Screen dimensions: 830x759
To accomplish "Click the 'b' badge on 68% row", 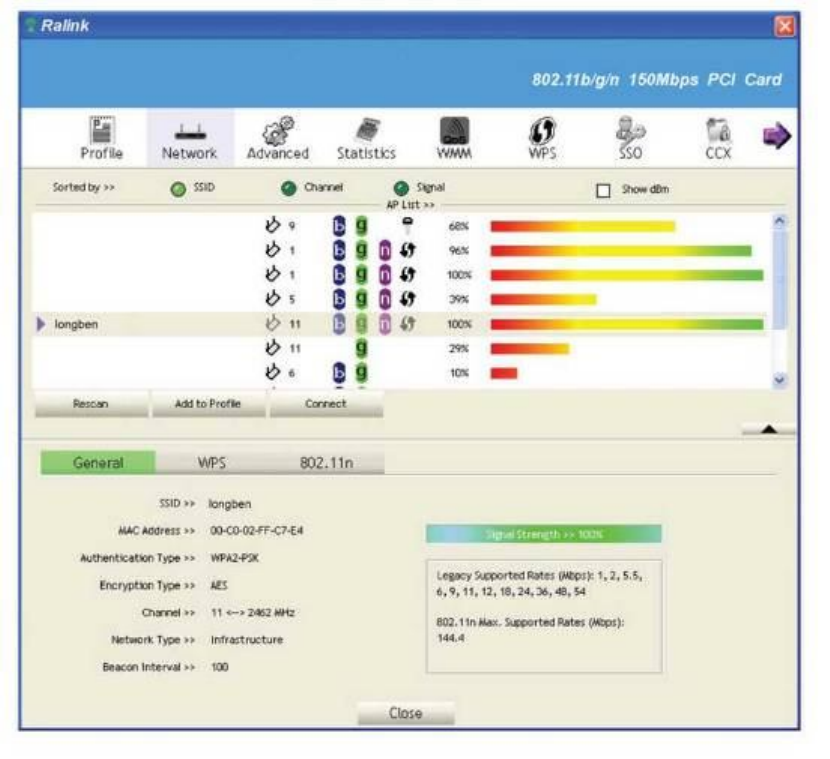I will [339, 226].
